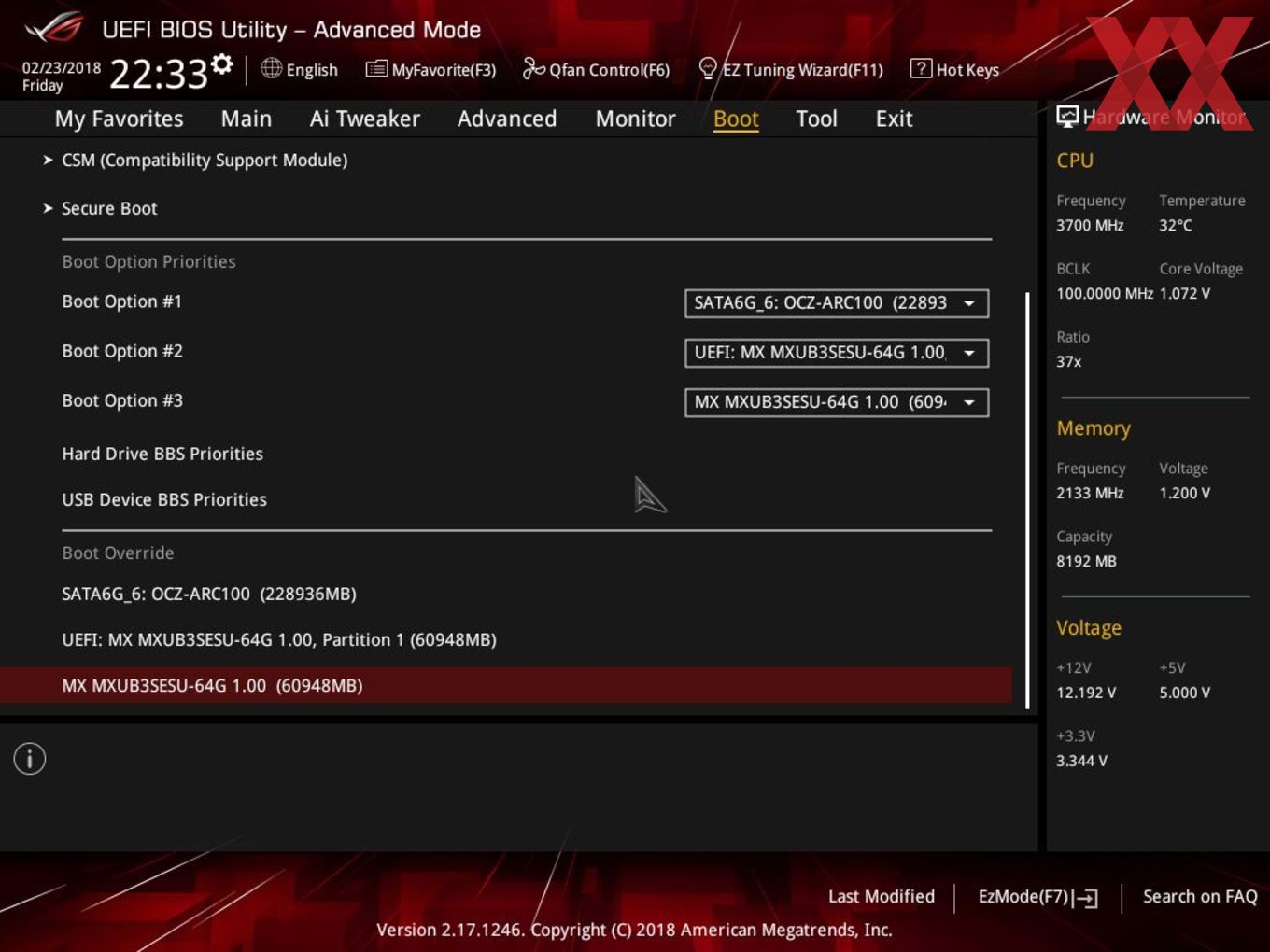Launch EZ Tuning Wizard(F11) label
Viewport: 1270px width, 952px height.
803,70
